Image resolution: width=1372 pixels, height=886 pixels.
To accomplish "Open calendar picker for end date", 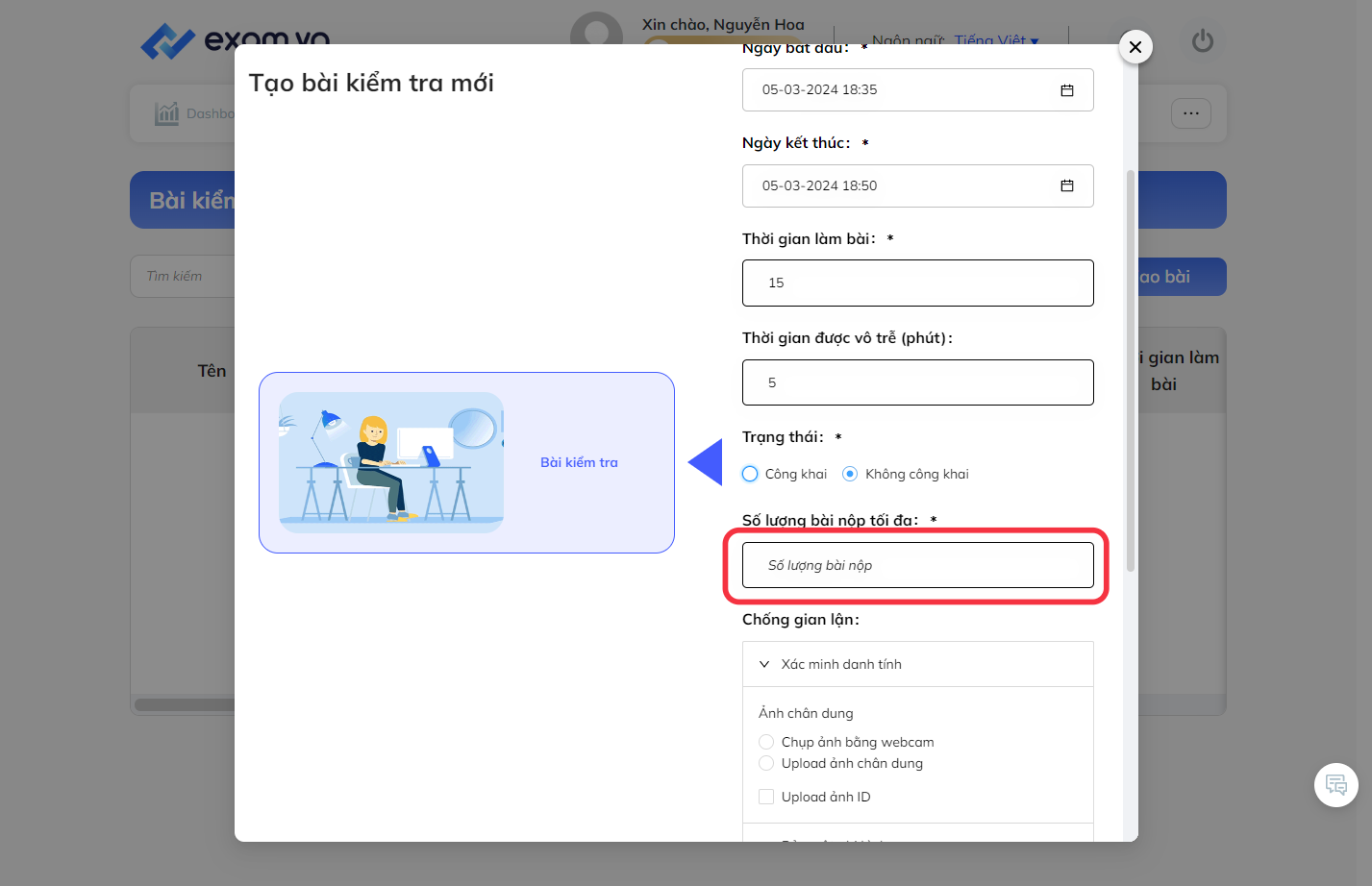I will point(1067,185).
